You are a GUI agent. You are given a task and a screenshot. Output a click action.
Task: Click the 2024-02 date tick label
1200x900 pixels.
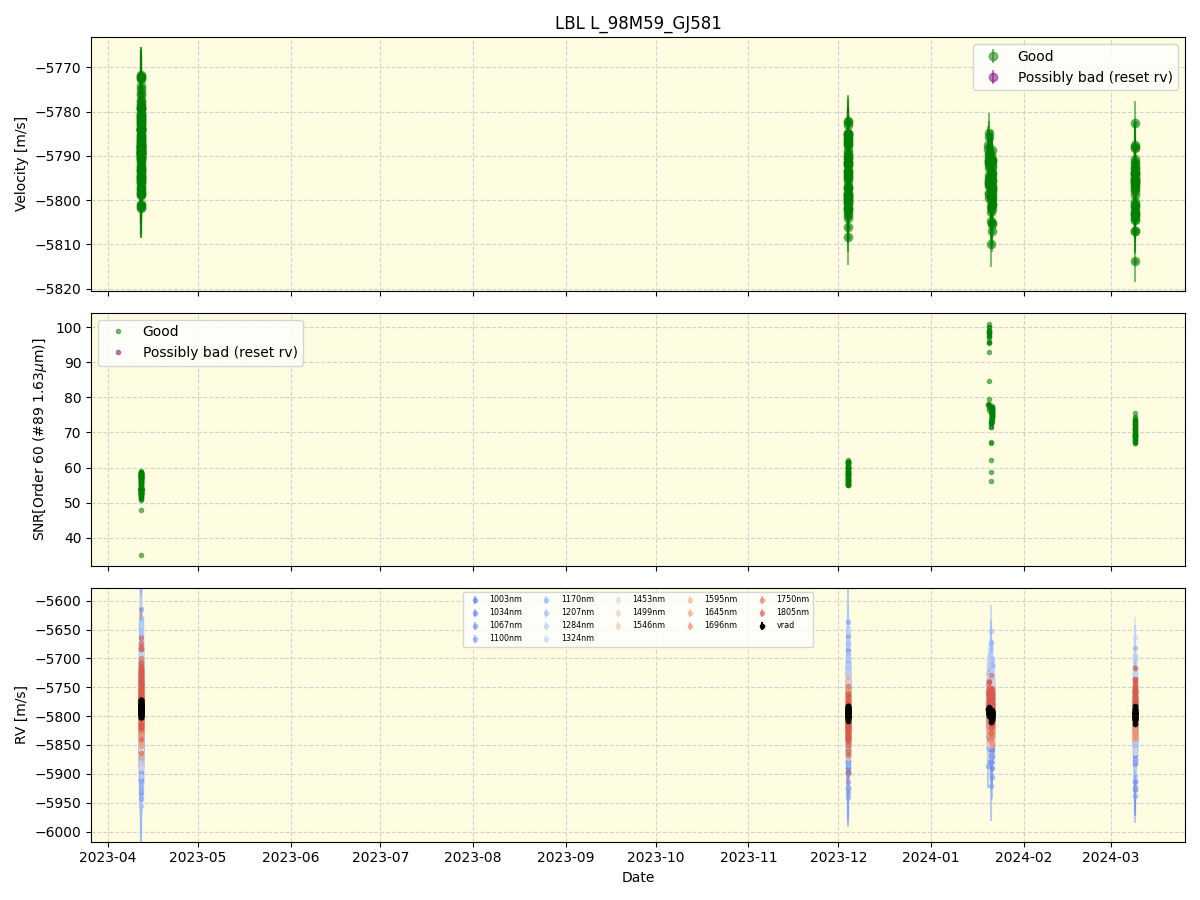coord(1024,857)
